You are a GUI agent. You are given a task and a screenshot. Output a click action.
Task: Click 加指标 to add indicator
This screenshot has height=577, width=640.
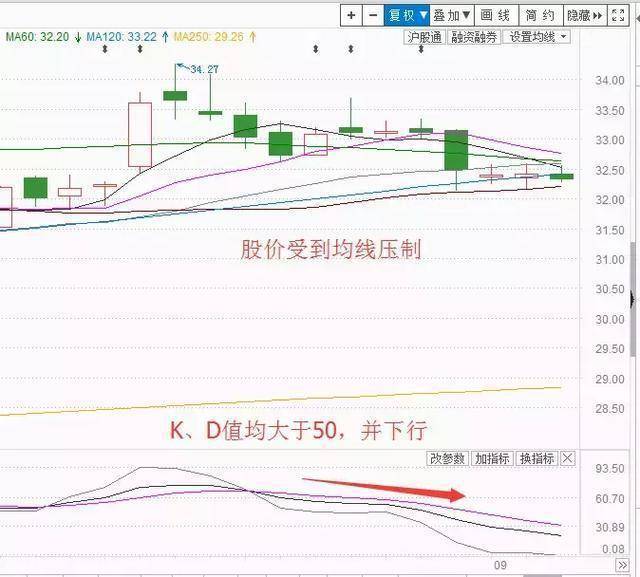click(493, 459)
